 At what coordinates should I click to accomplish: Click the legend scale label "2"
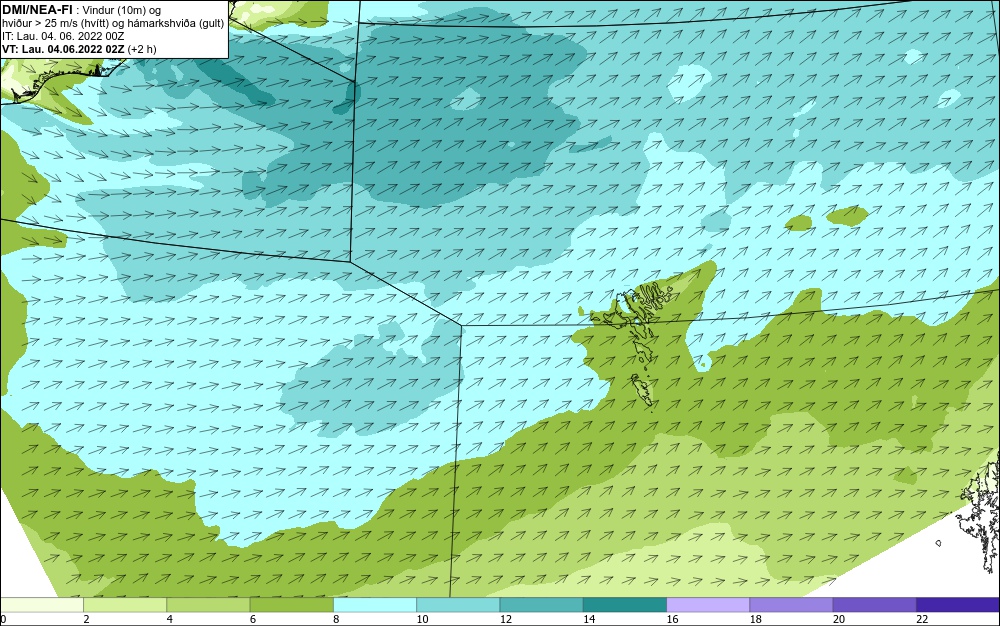pos(86,619)
